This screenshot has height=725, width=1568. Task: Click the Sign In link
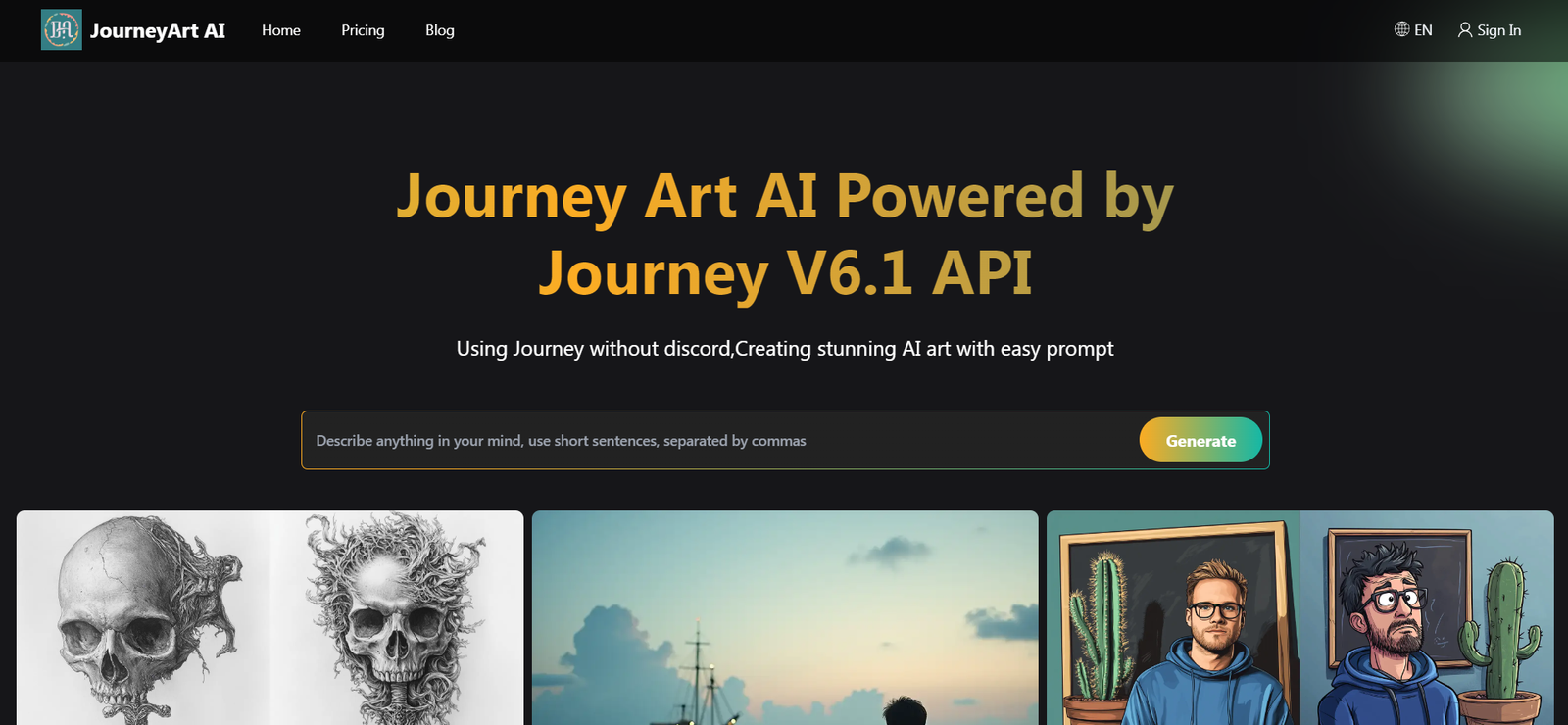tap(1490, 30)
